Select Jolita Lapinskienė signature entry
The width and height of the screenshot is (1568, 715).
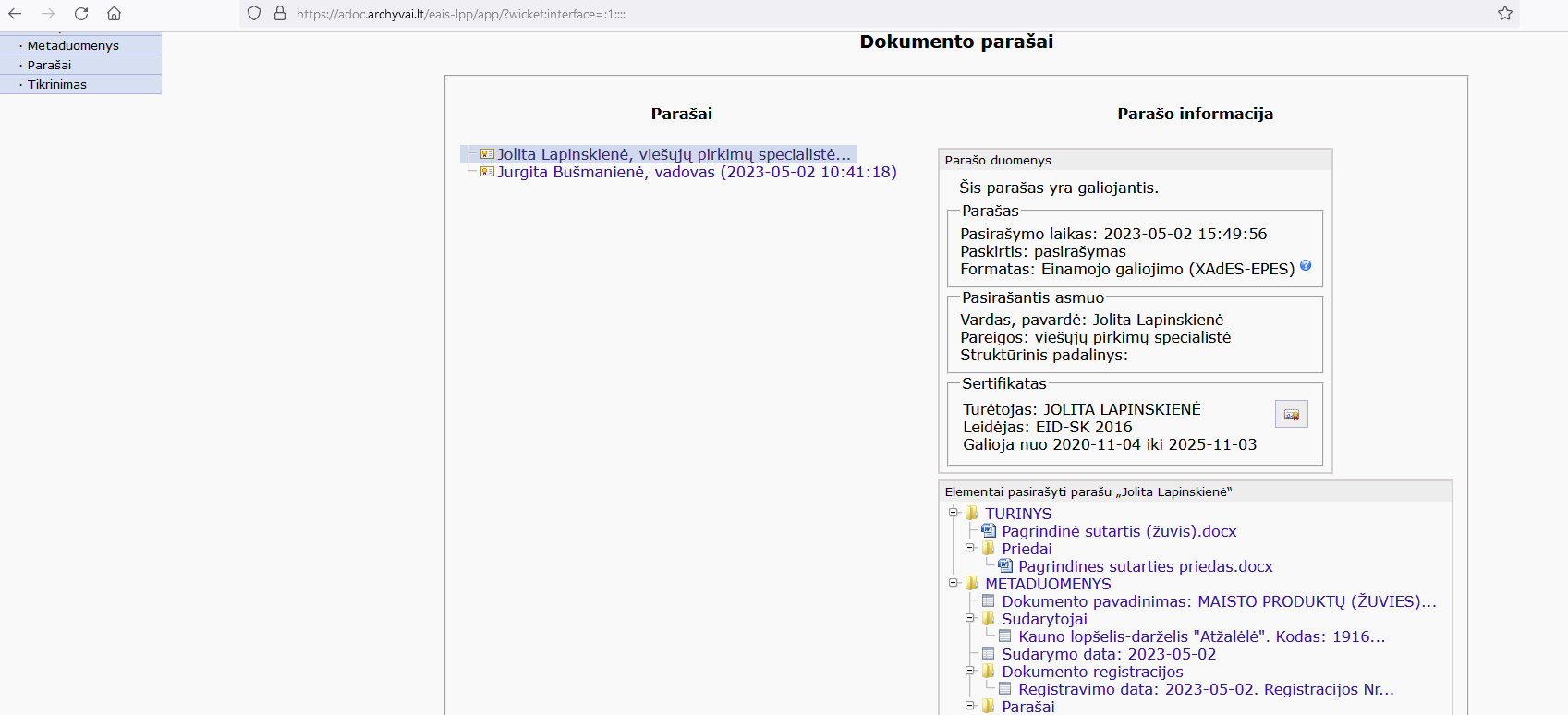click(x=674, y=154)
